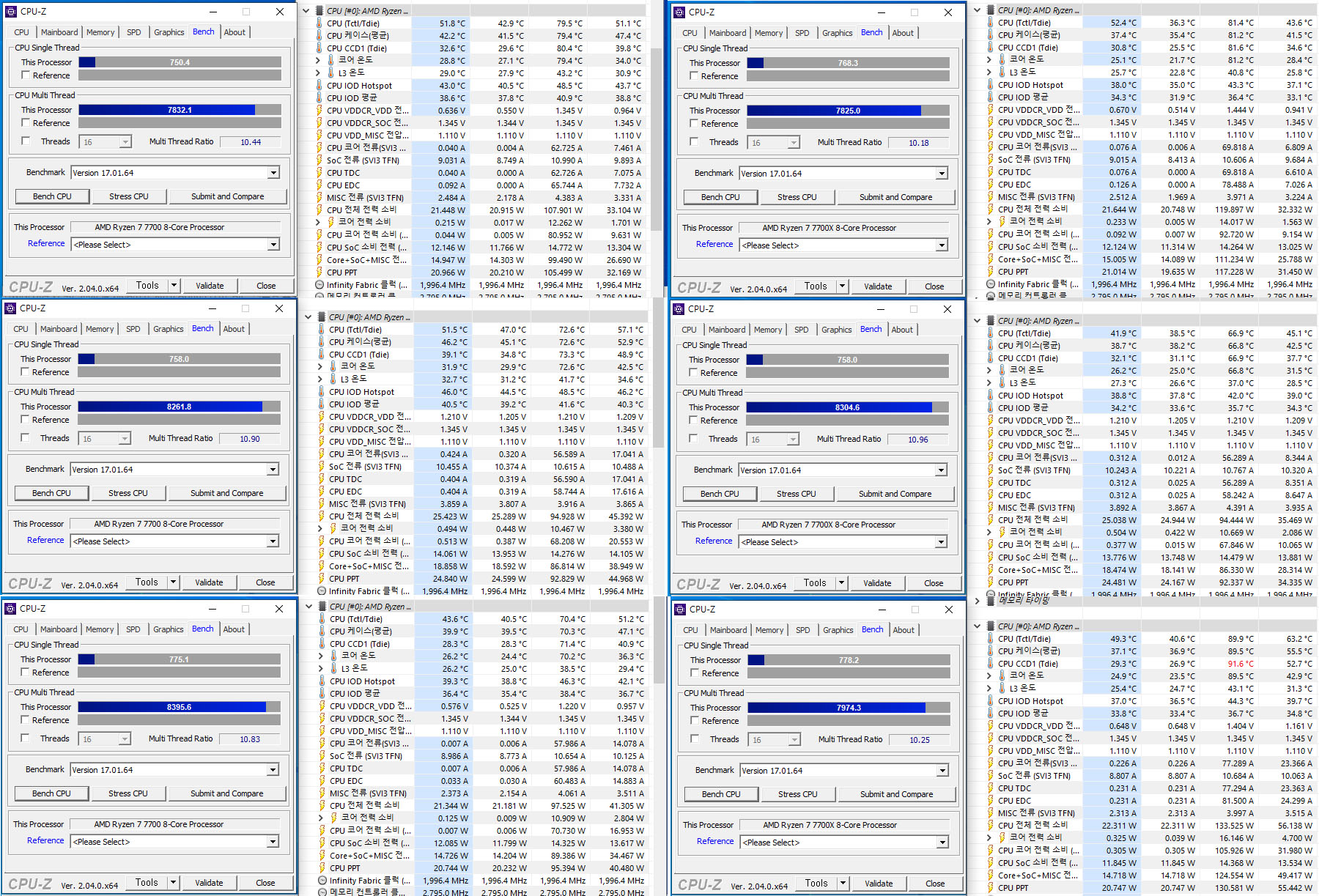Image resolution: width=1319 pixels, height=896 pixels.
Task: Click multi thread progress bar showing 7832.1
Action: [x=180, y=110]
